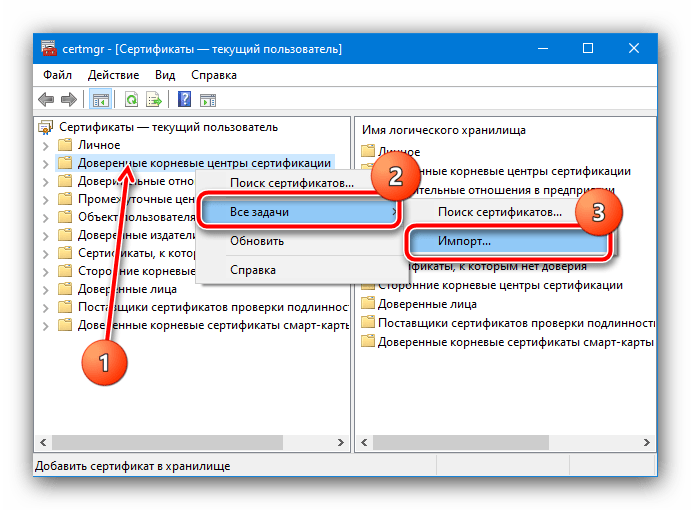Expand Доверенные корневые сертификаты смарт-карты node
Viewport: 691px width, 510px height.
[x=45, y=326]
